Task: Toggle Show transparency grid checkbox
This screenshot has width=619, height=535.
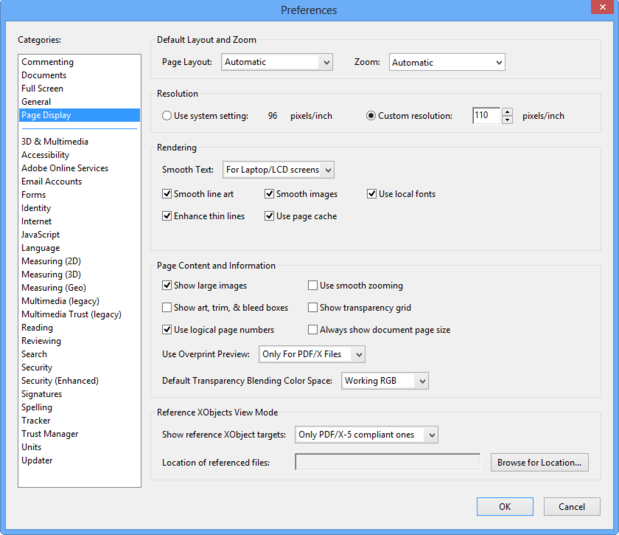Action: click(313, 308)
